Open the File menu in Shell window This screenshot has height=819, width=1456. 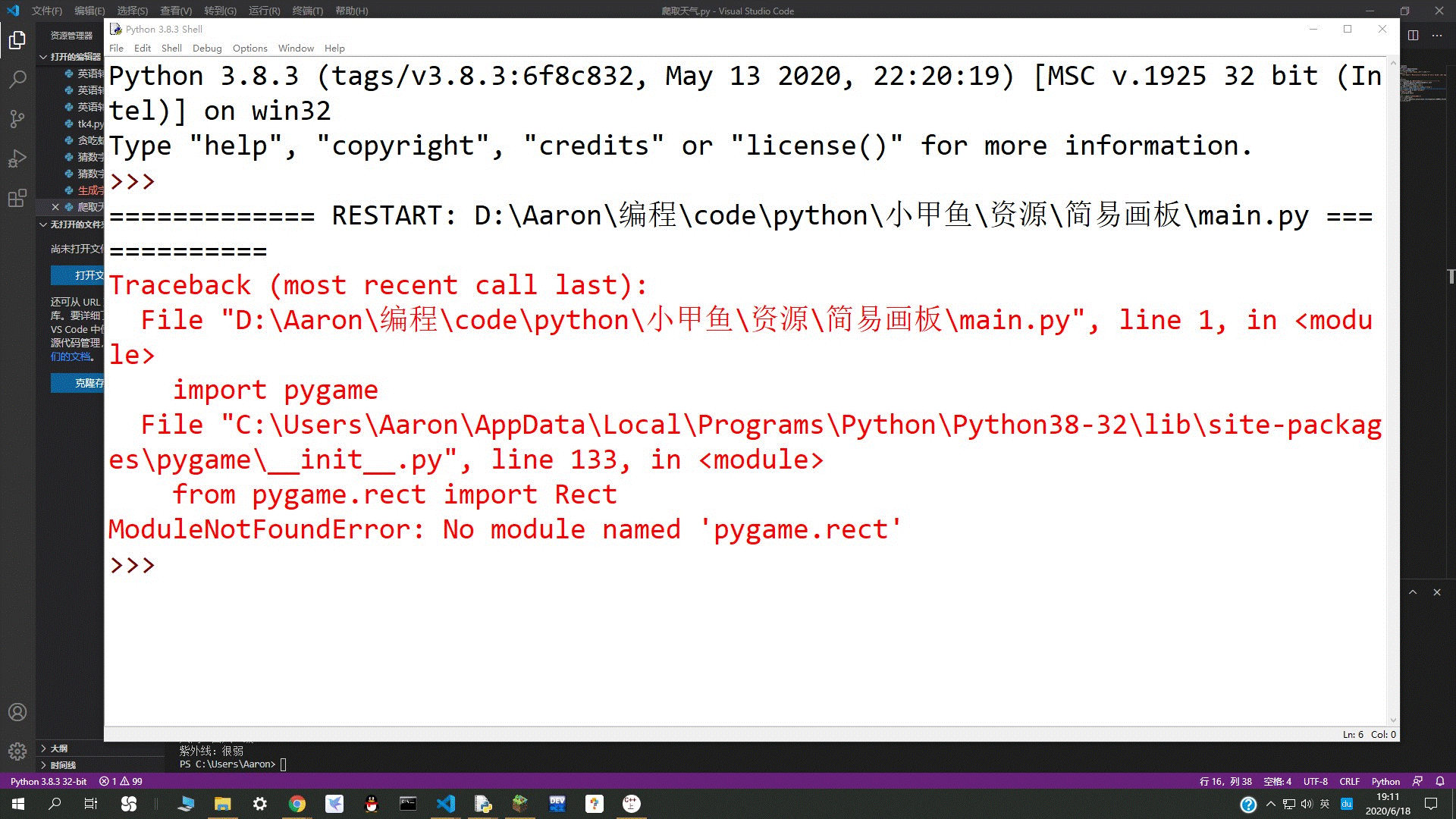117,48
